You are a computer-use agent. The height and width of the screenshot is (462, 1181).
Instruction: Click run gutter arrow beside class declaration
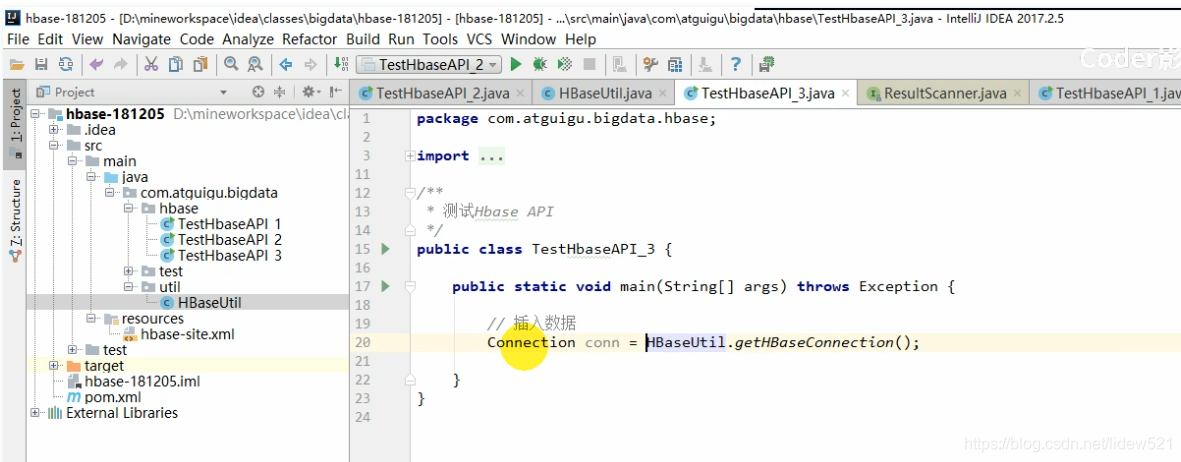[386, 249]
